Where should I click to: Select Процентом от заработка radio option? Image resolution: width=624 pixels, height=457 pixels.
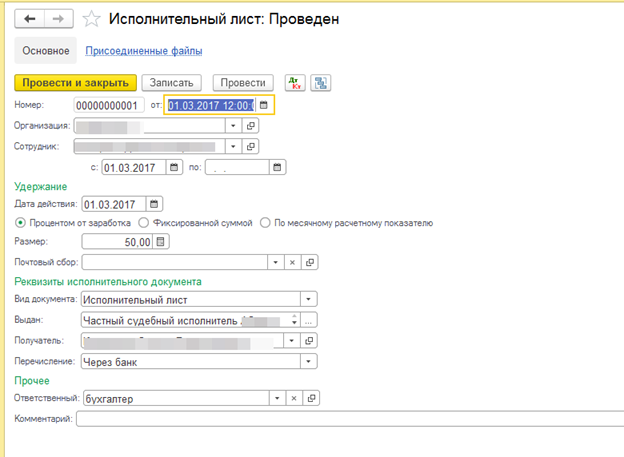(20, 222)
